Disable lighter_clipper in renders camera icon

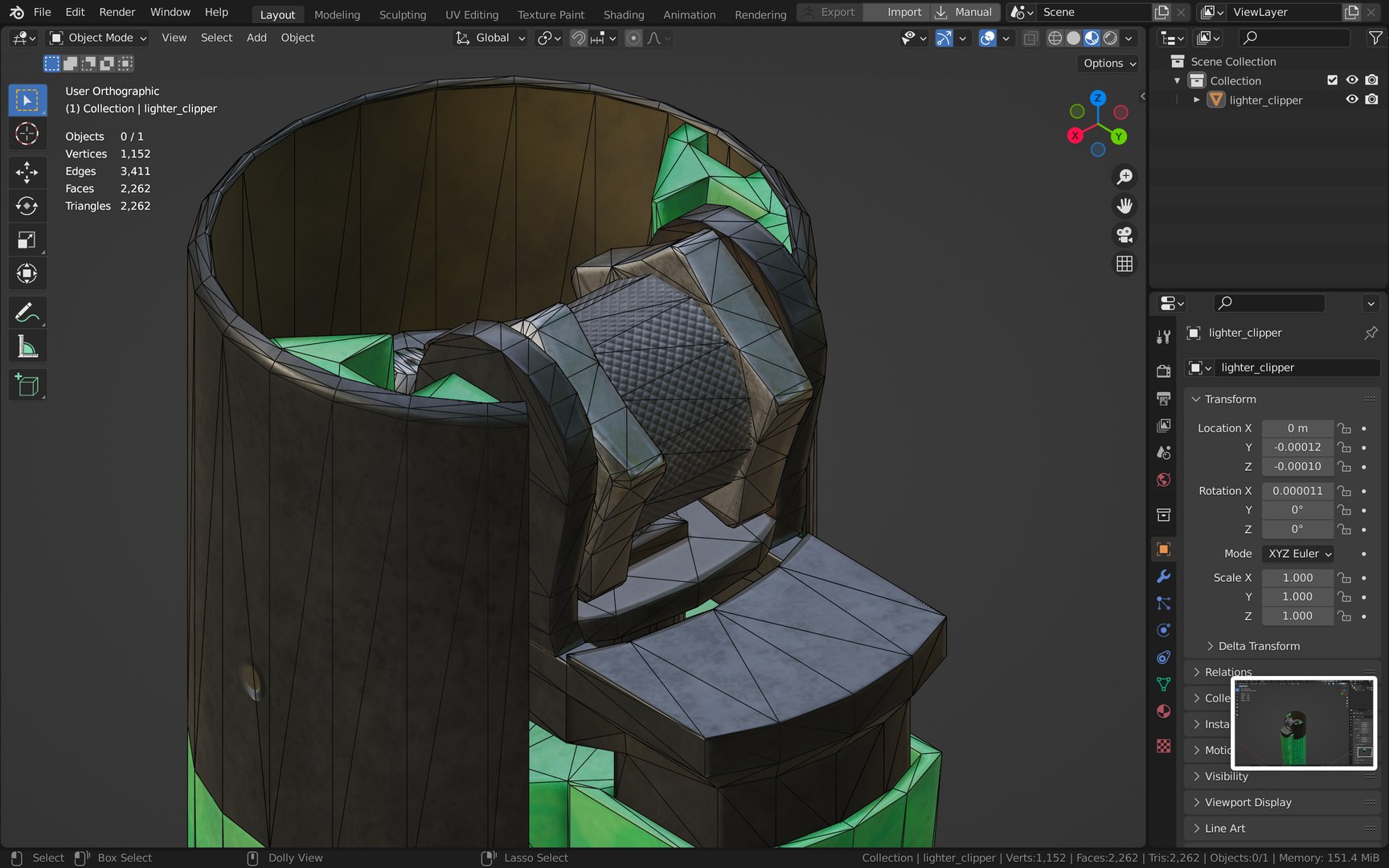point(1371,100)
